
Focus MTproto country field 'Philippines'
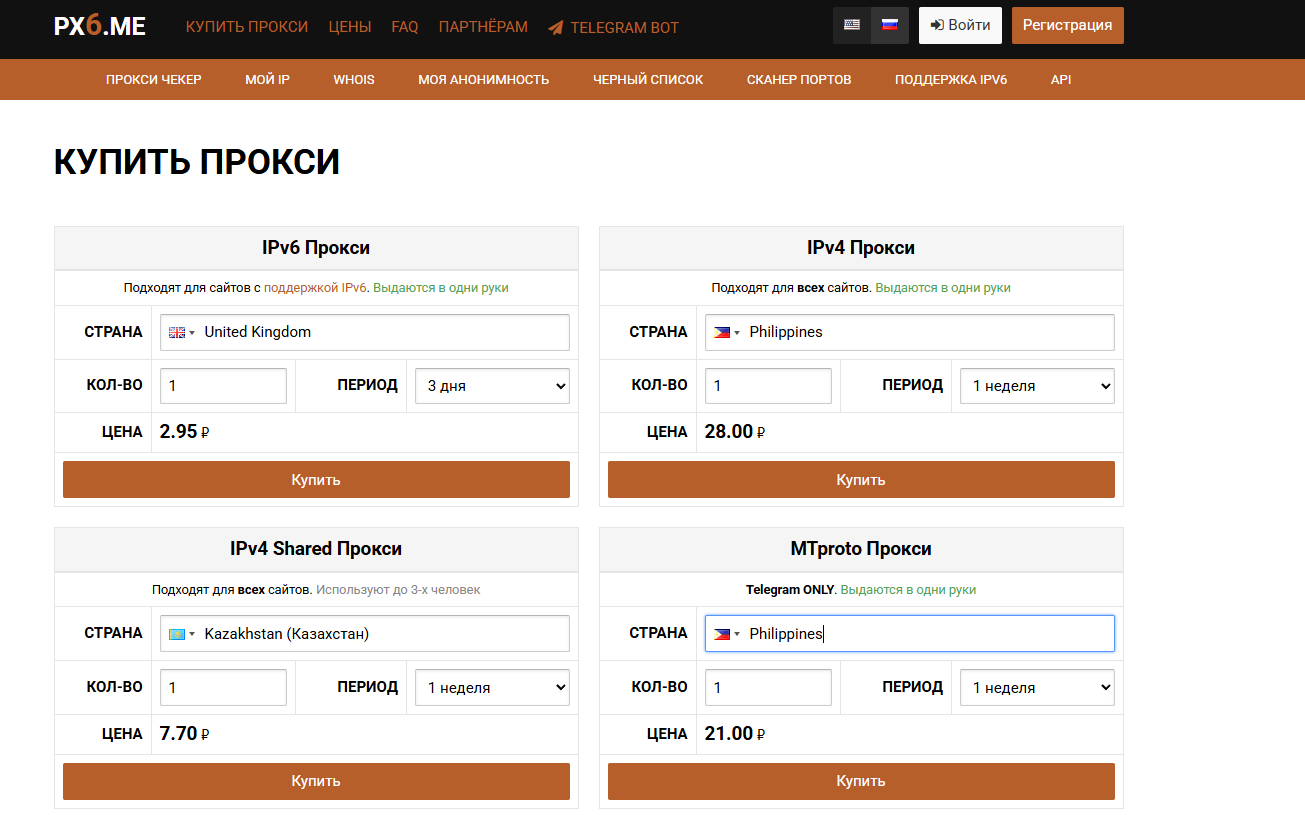(910, 634)
